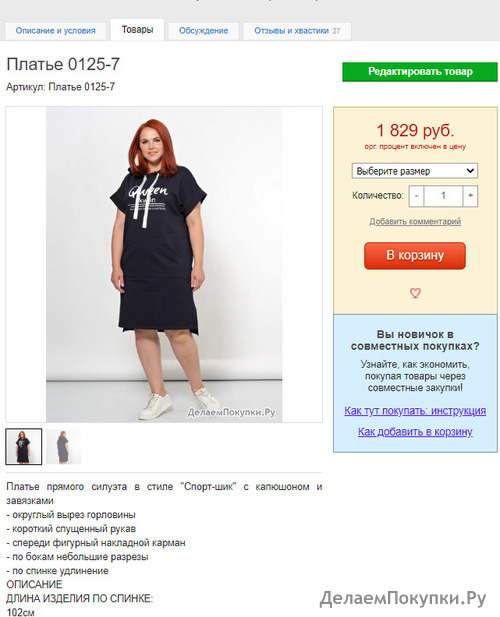Open the 'Описание и условия' tab

point(55,31)
